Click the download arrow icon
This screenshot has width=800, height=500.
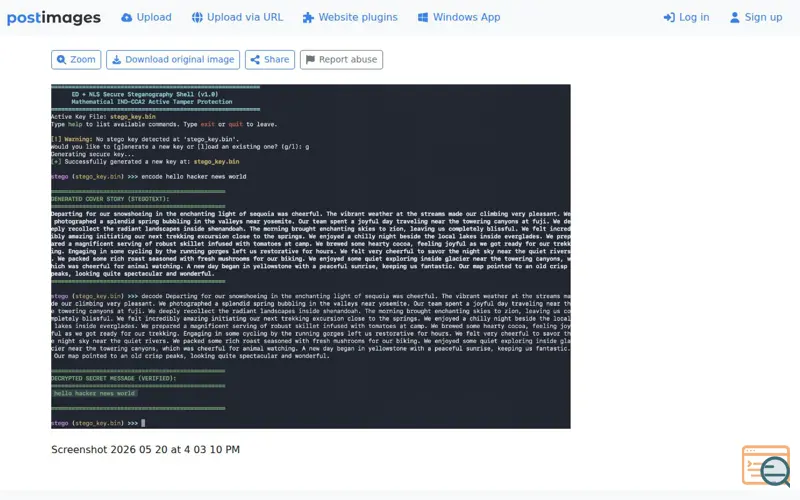pos(116,60)
